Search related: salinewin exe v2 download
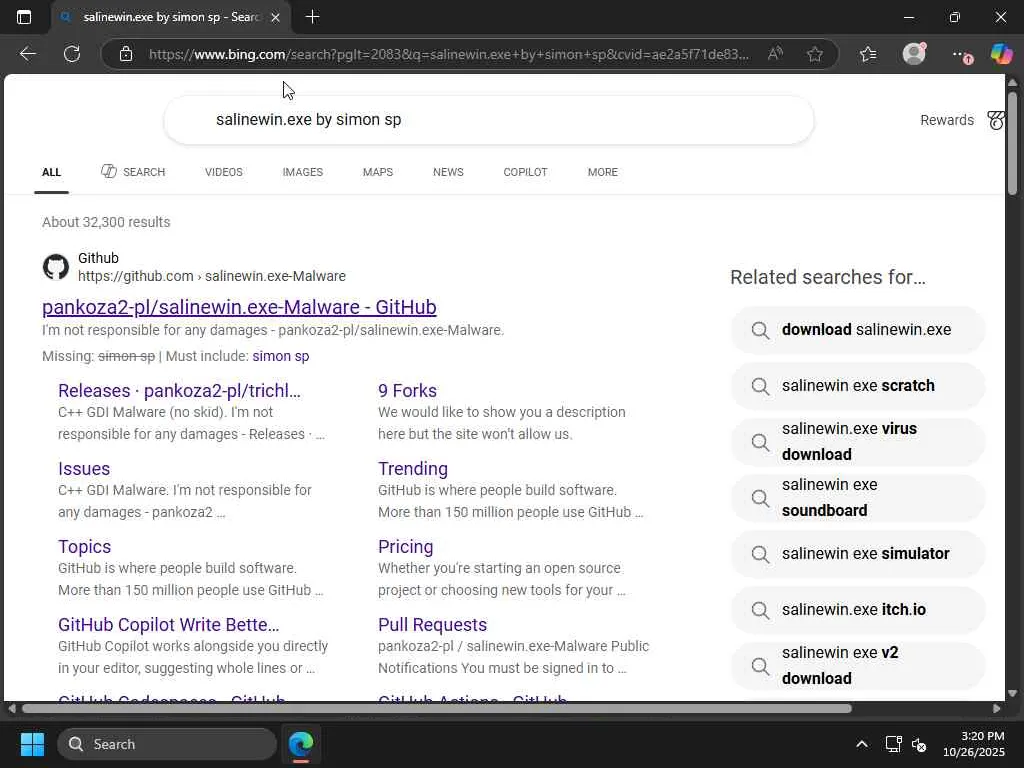The image size is (1024, 768). point(857,665)
